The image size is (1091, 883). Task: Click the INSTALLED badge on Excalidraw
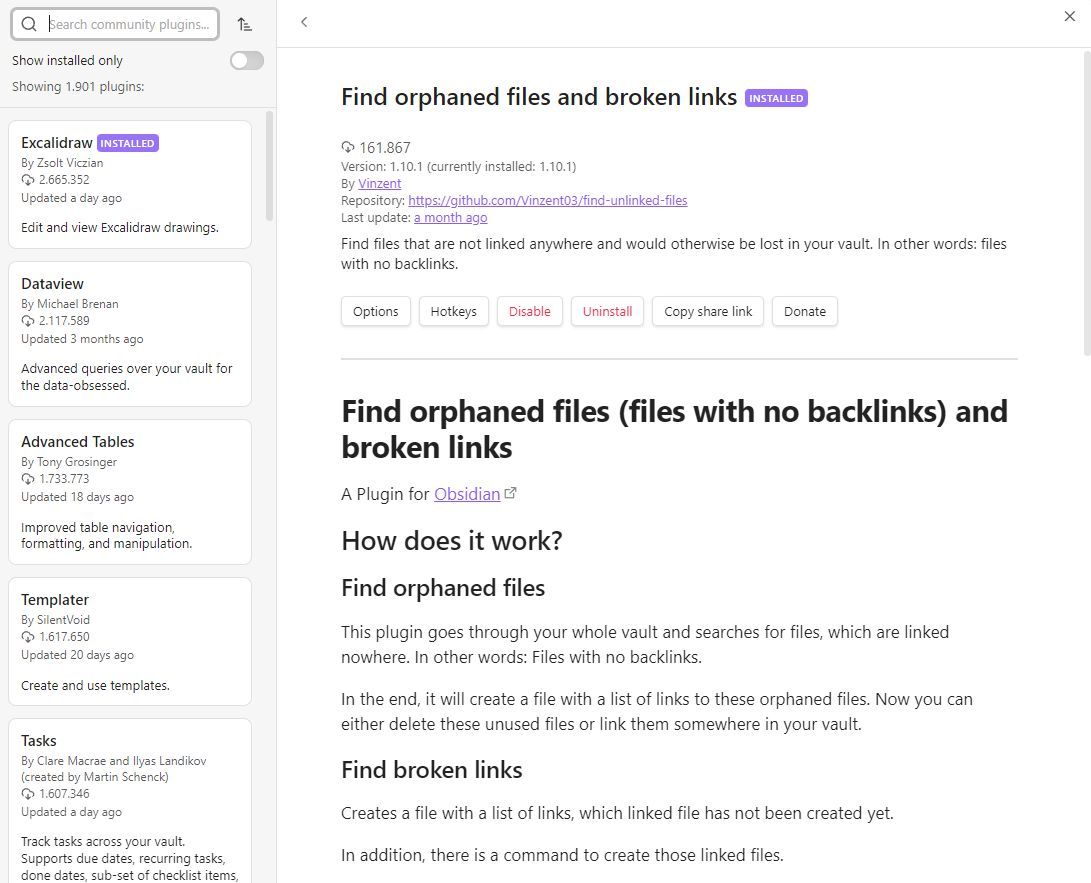[127, 143]
